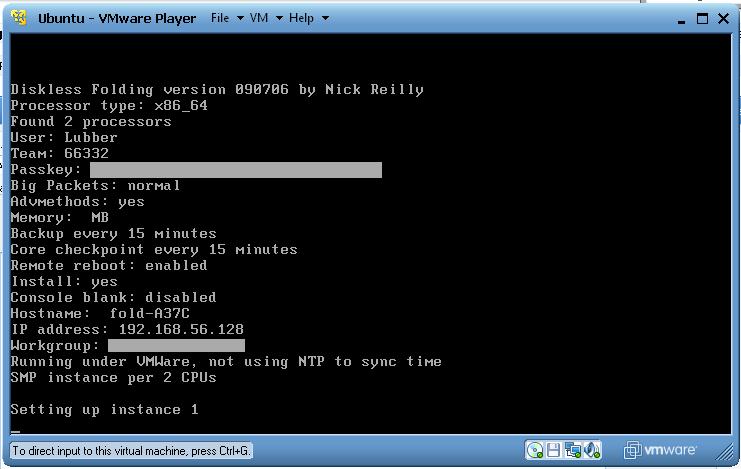Click the 'Passkey:' label
Viewport: 741px width, 469px height.
point(46,170)
